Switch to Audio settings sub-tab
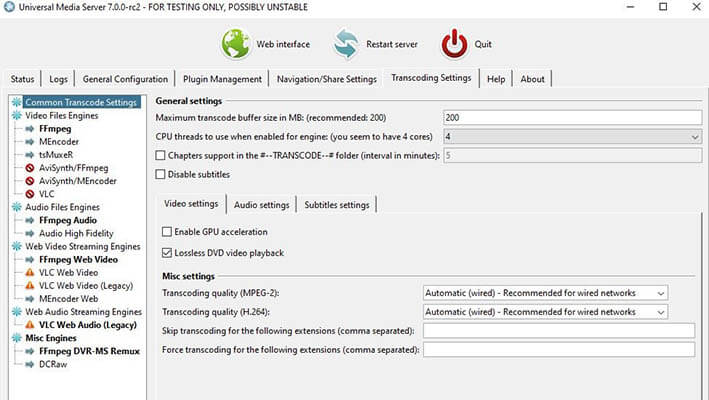The image size is (709, 400). tap(261, 205)
